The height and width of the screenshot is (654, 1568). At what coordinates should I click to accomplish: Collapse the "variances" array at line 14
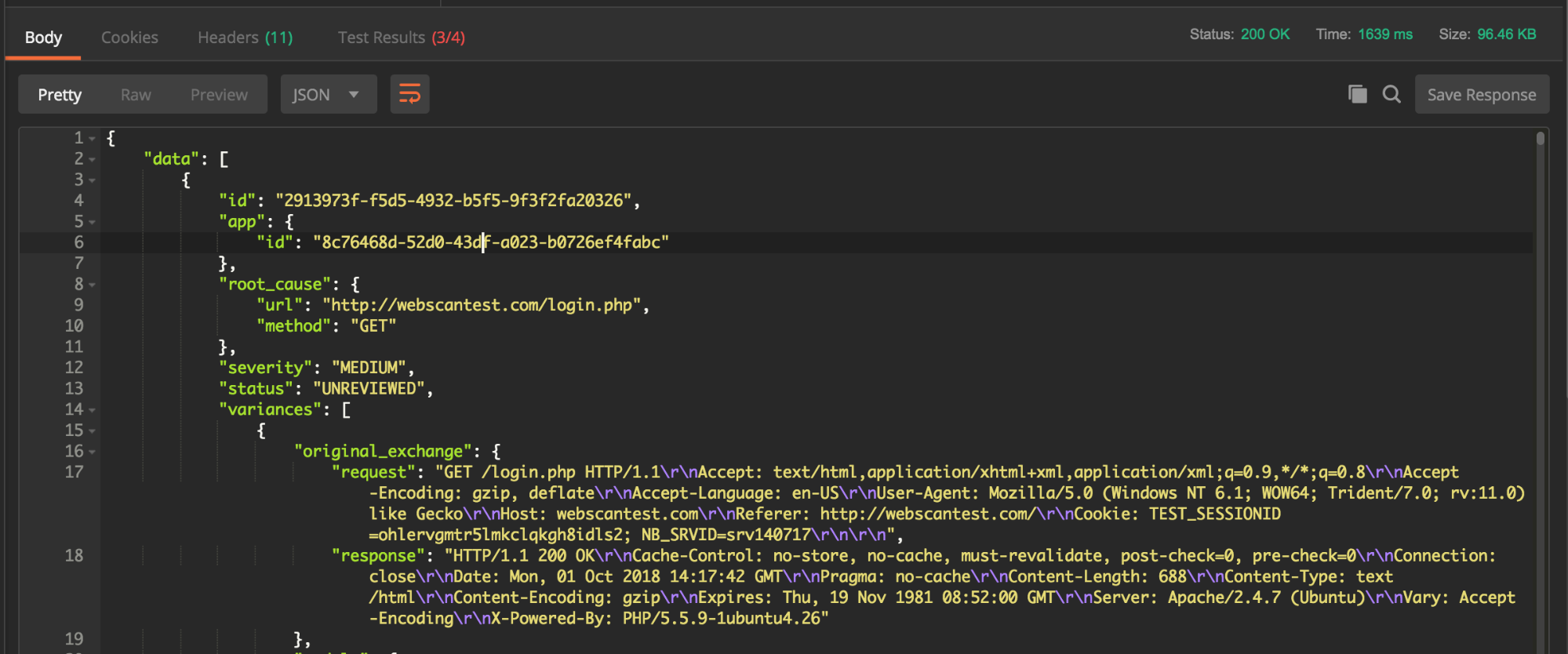click(x=93, y=410)
